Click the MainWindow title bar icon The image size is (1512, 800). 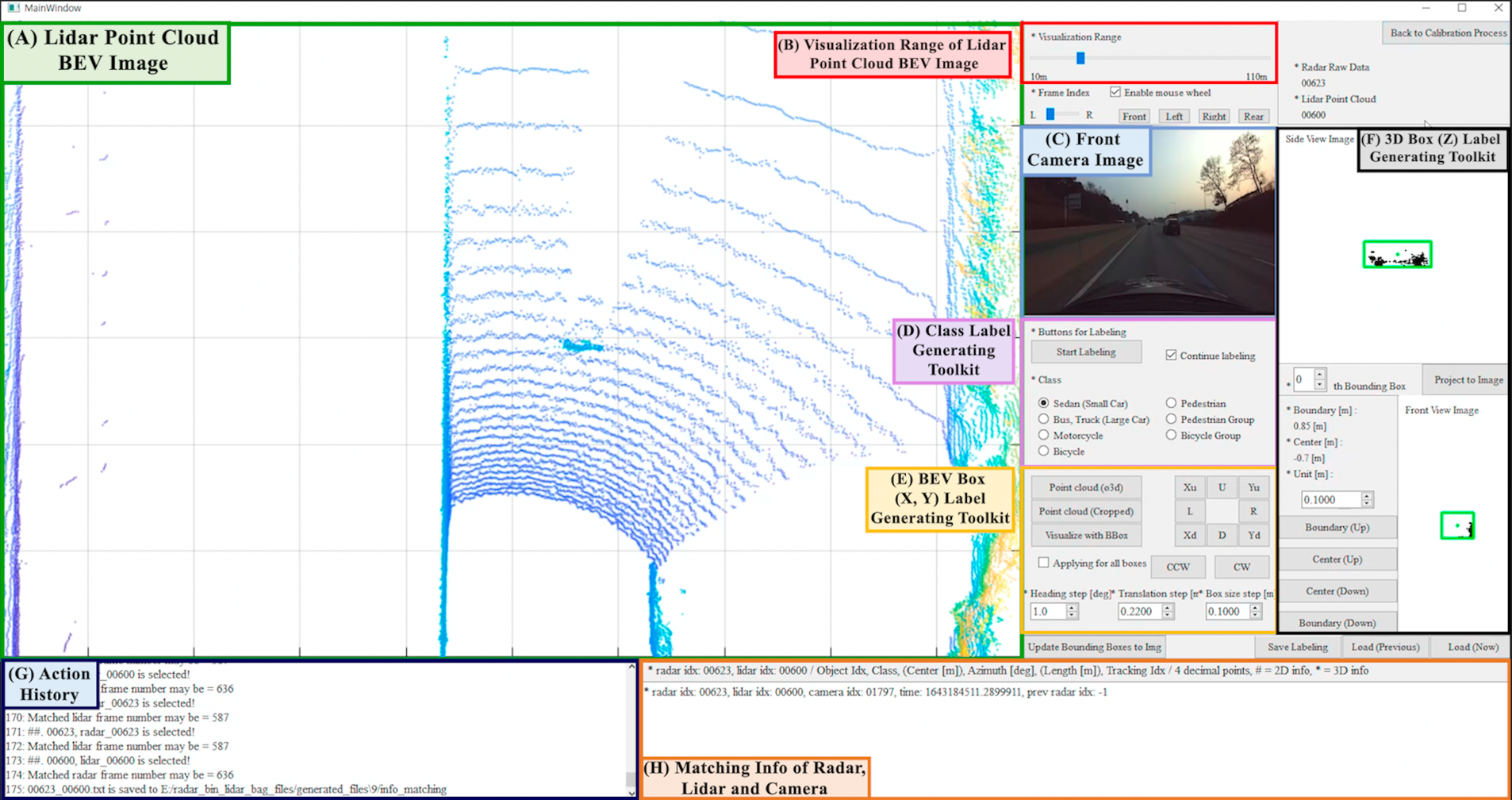point(12,8)
